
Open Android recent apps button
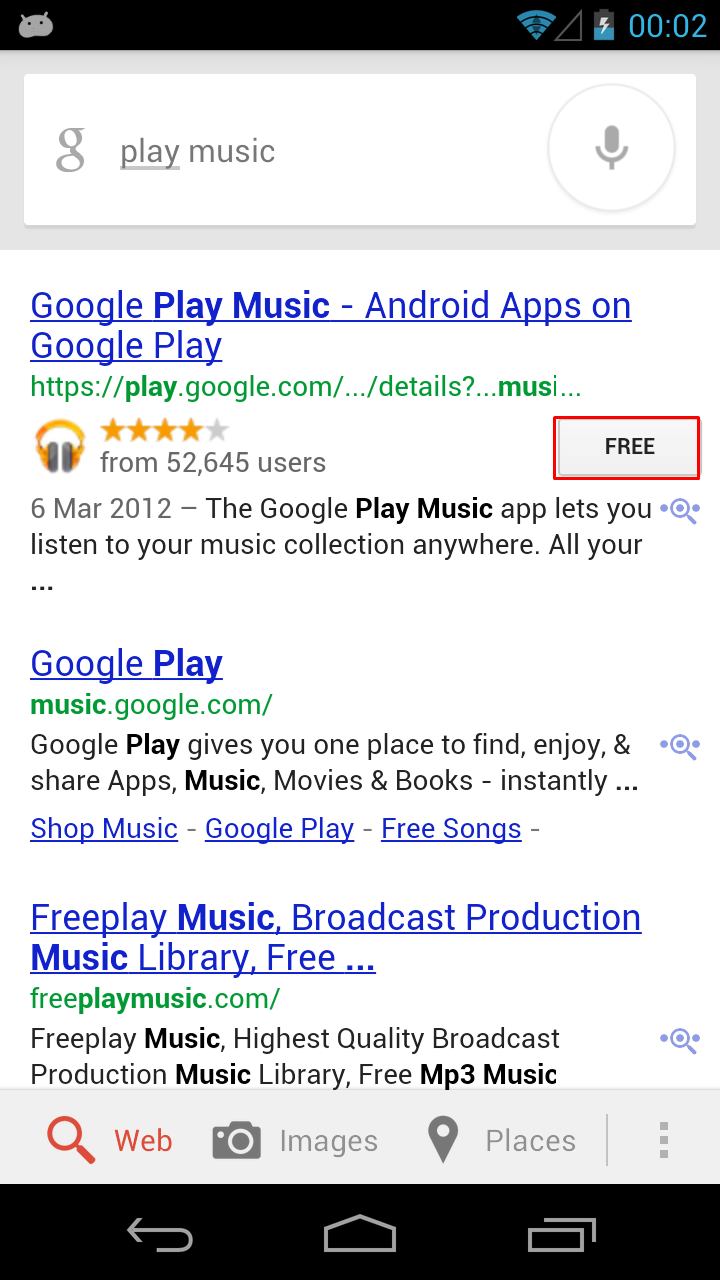coord(561,1234)
